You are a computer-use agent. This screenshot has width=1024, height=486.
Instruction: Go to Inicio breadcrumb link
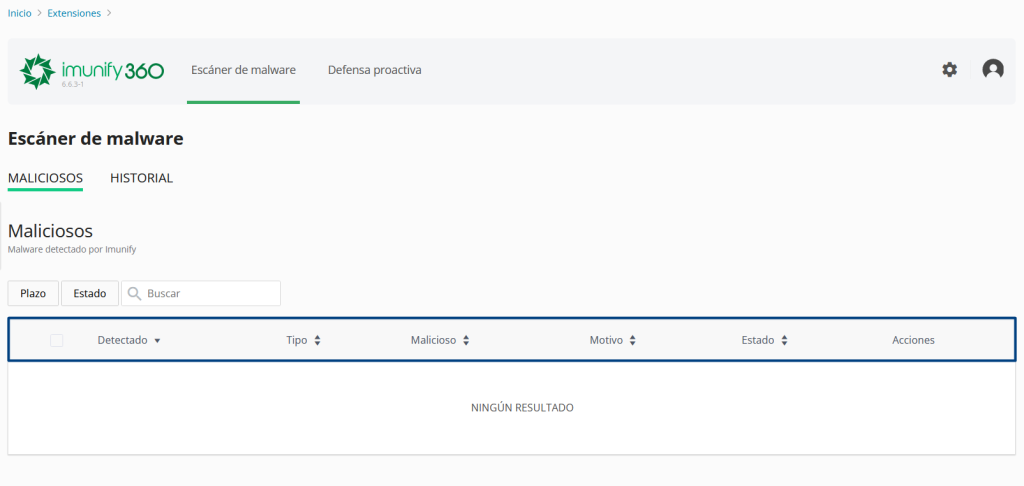[19, 13]
